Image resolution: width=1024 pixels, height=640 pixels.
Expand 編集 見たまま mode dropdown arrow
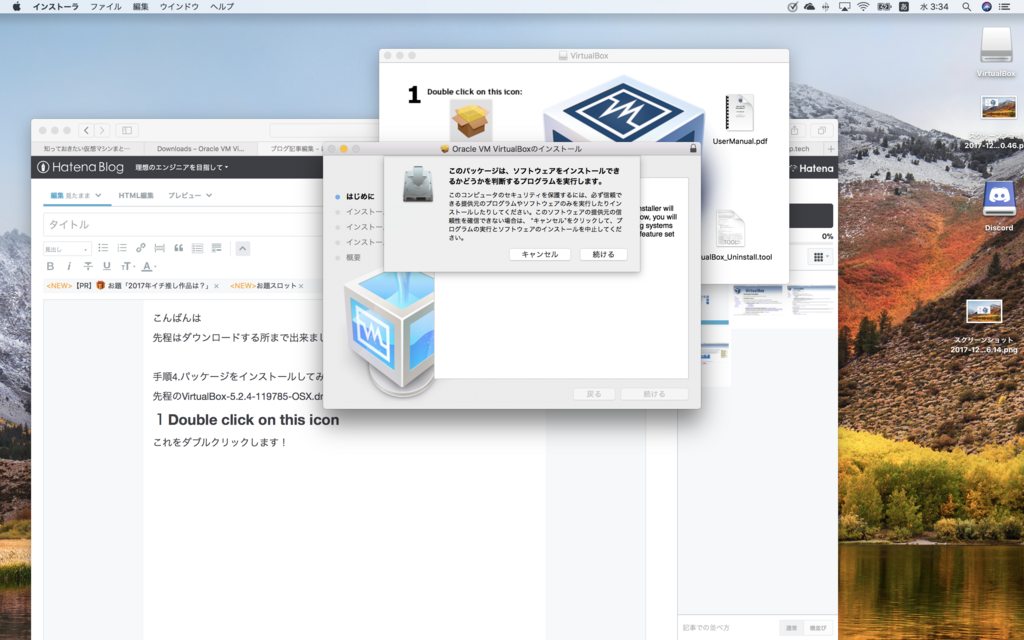pos(98,195)
